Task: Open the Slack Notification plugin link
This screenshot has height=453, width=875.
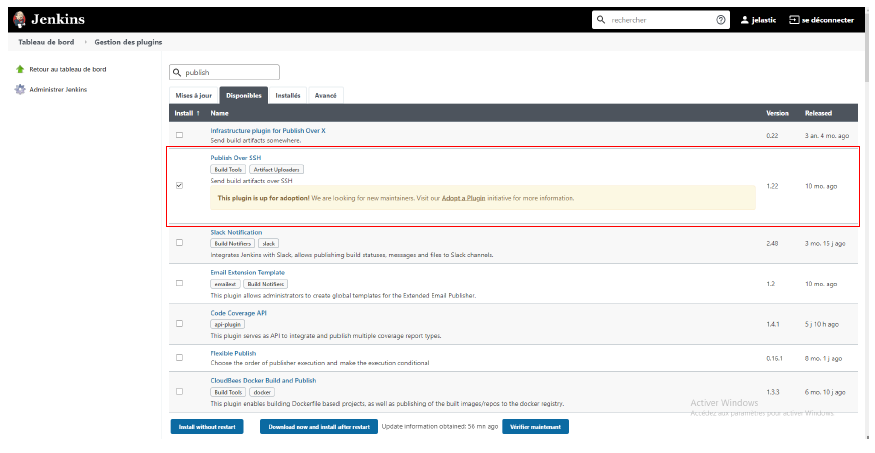Action: tap(236, 232)
